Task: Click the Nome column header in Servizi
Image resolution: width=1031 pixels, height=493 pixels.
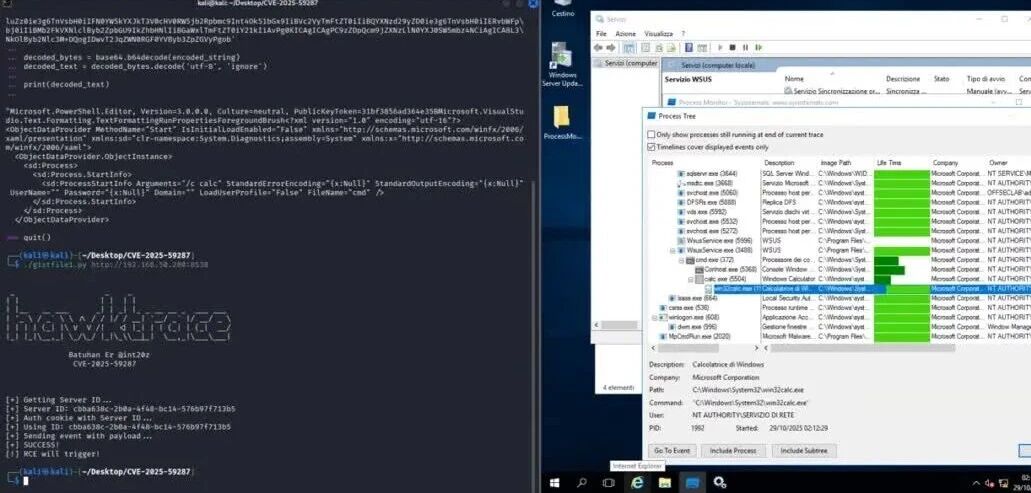Action: [794, 79]
